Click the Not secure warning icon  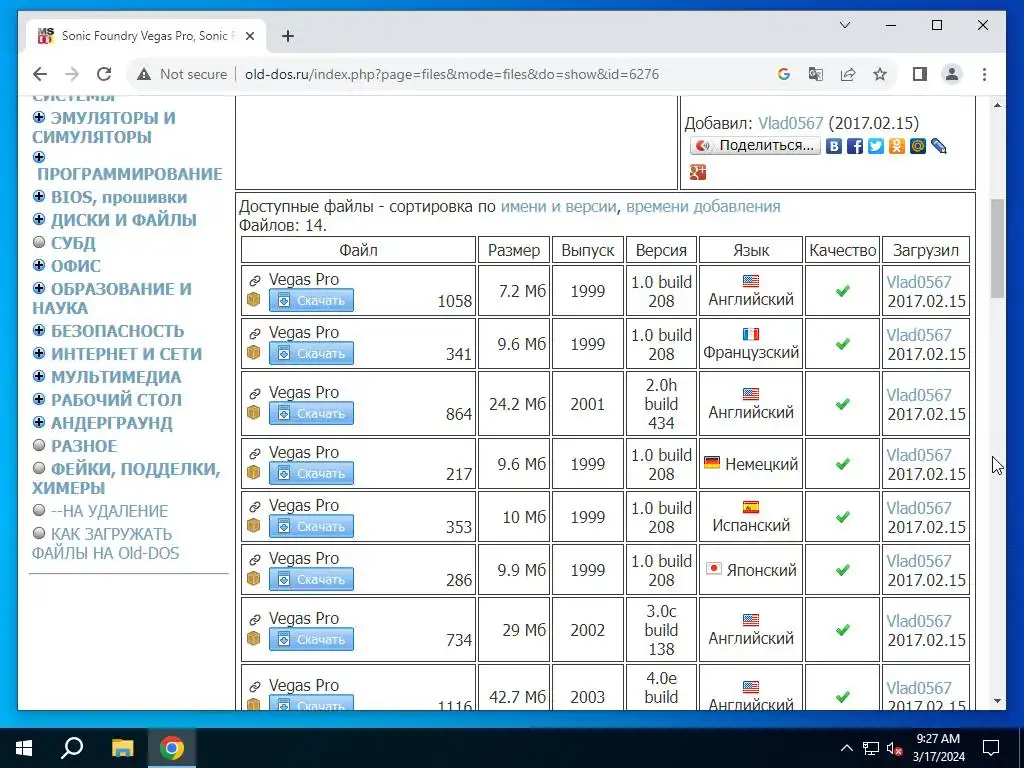point(144,74)
